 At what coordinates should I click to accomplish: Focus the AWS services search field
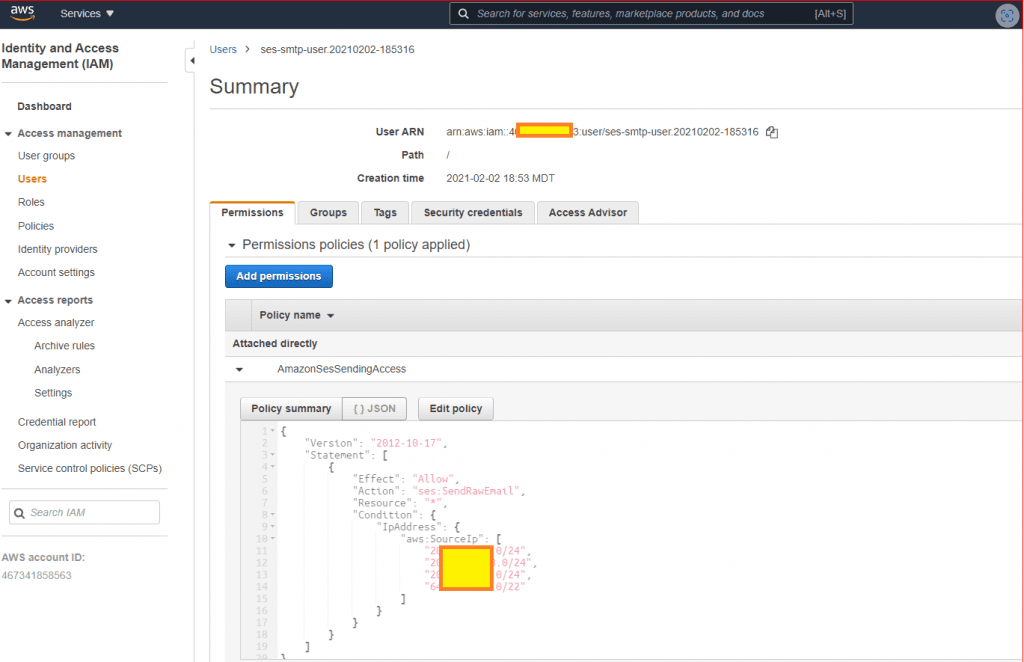[651, 14]
